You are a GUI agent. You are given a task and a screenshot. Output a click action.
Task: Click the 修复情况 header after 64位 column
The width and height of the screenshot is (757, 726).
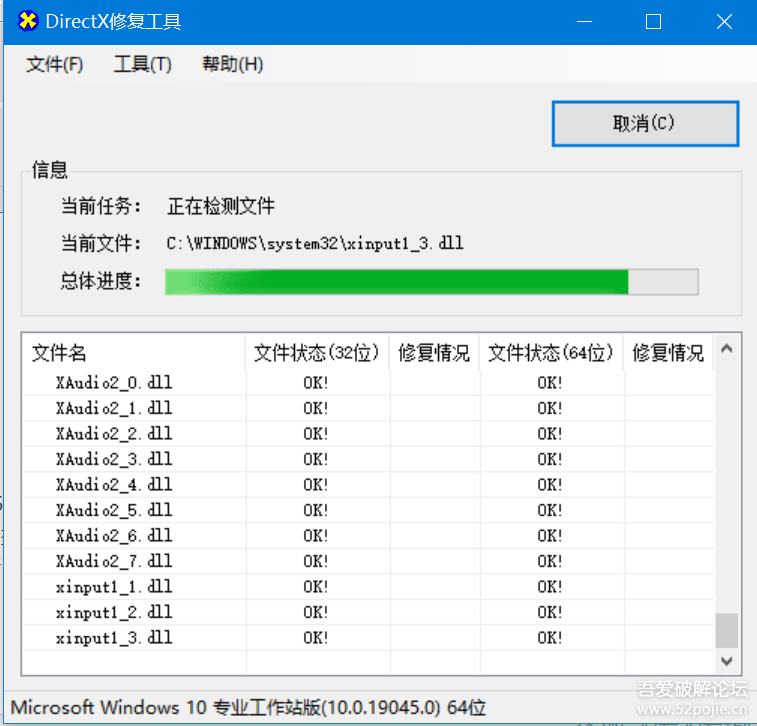668,353
